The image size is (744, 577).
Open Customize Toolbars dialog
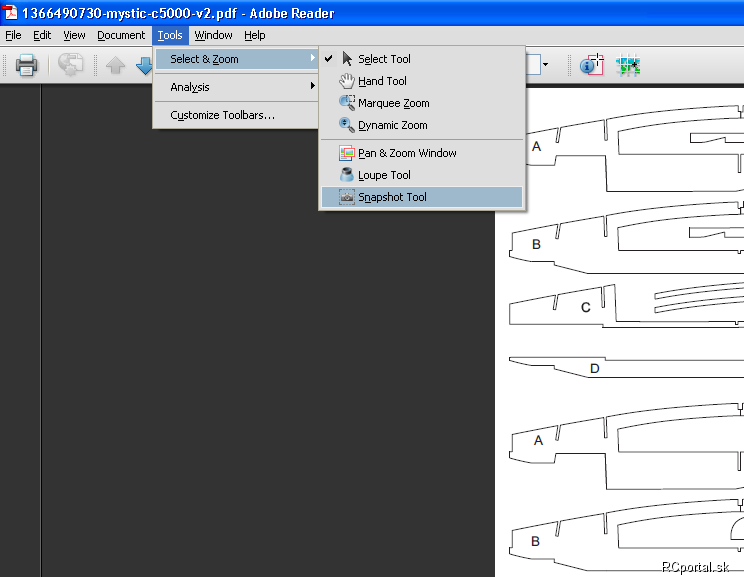point(236,115)
